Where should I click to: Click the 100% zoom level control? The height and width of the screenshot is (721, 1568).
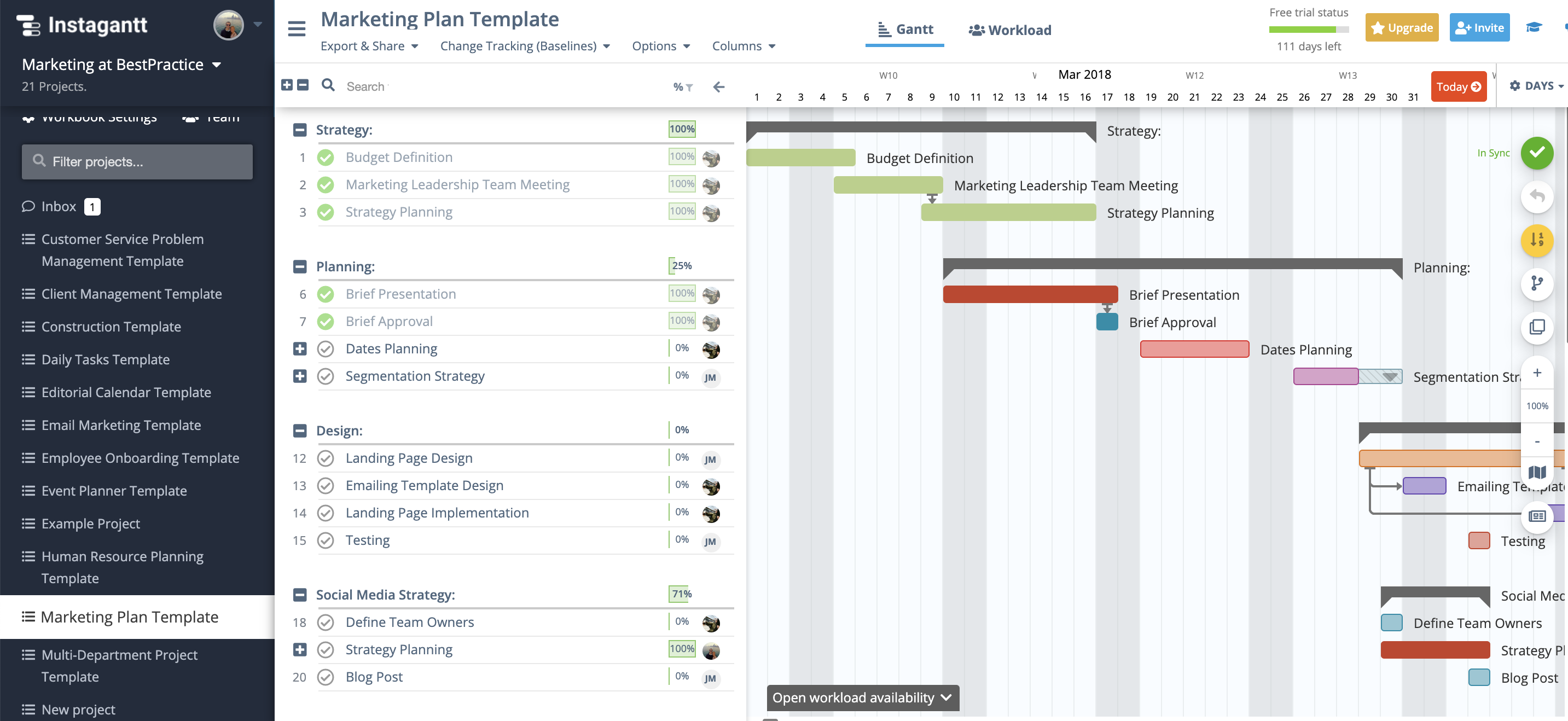point(1537,406)
